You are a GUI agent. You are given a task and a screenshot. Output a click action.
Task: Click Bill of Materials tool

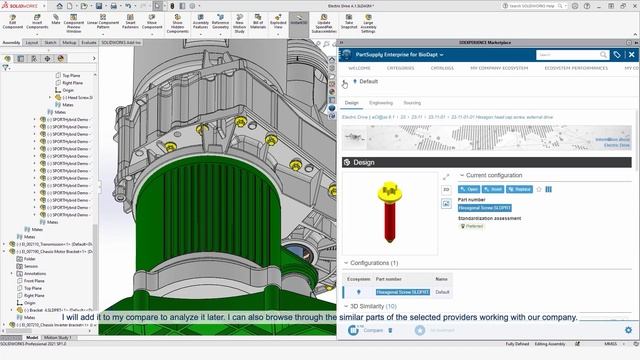tap(258, 22)
